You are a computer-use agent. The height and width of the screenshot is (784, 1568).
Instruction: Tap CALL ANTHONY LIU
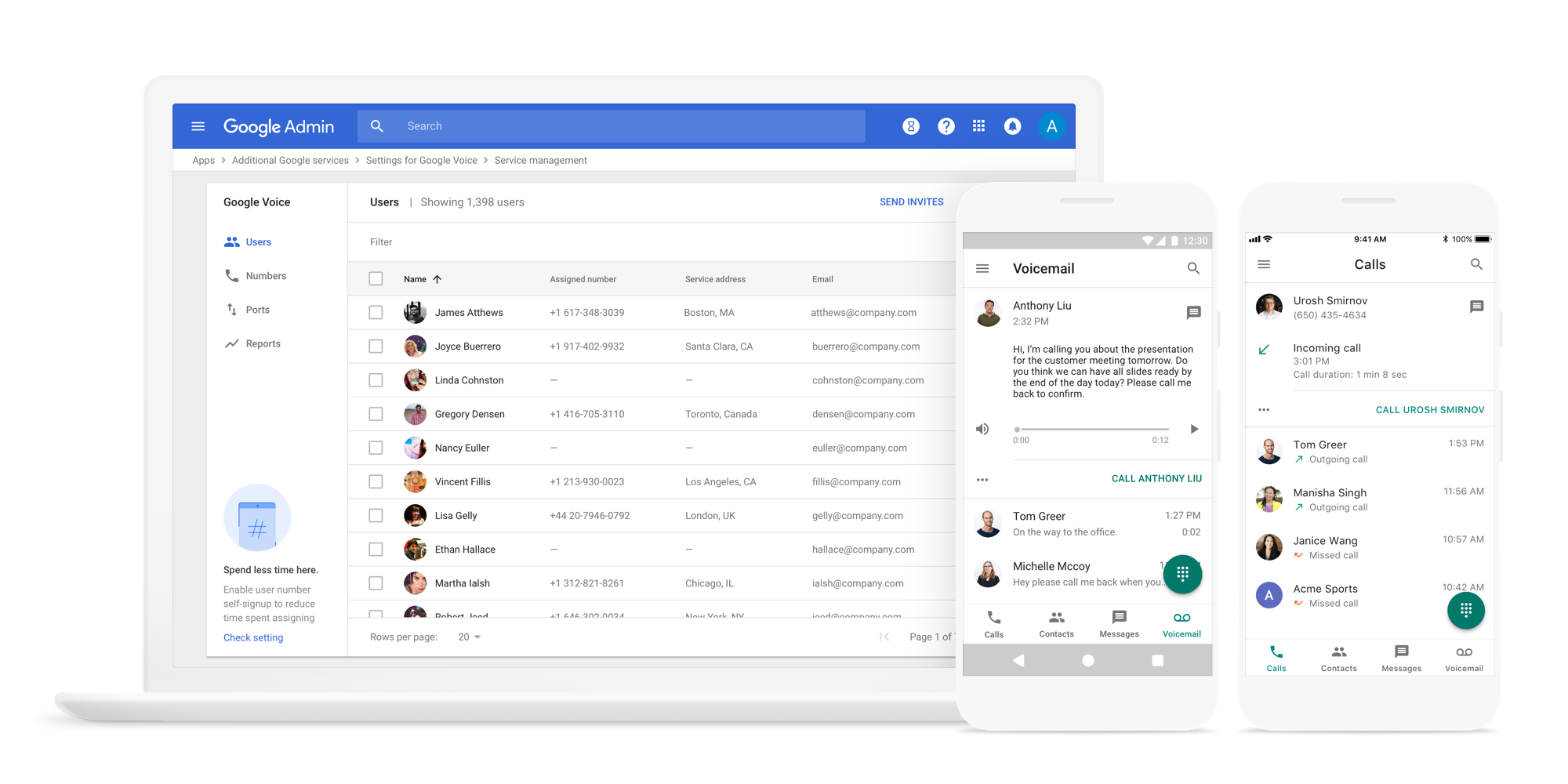[x=1156, y=479]
